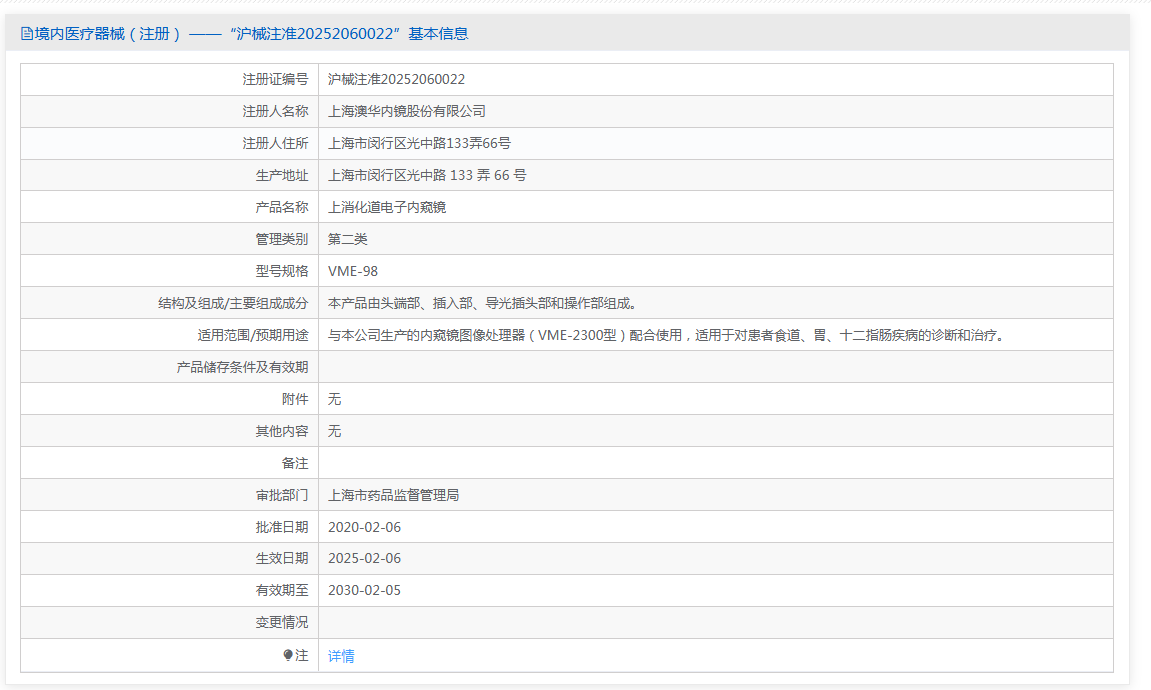Click the 型号规格 label
Image resolution: width=1151 pixels, height=690 pixels.
(x=282, y=272)
